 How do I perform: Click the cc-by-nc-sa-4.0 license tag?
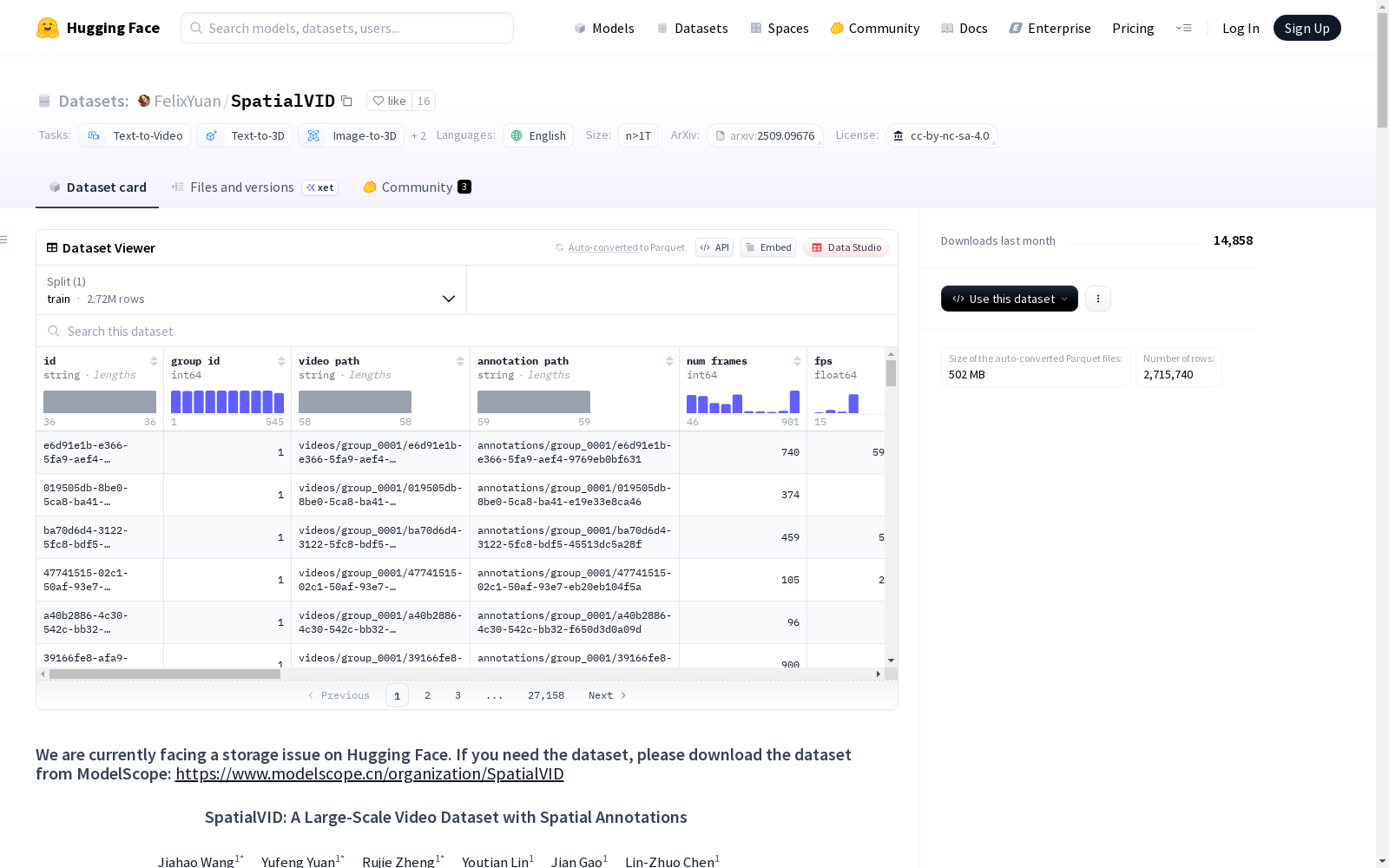click(942, 135)
